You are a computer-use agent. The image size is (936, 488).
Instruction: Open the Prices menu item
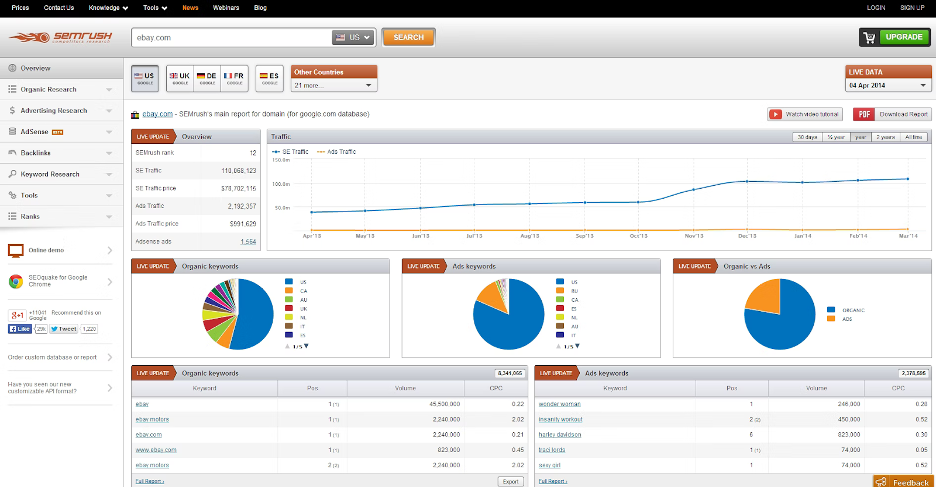pos(20,8)
